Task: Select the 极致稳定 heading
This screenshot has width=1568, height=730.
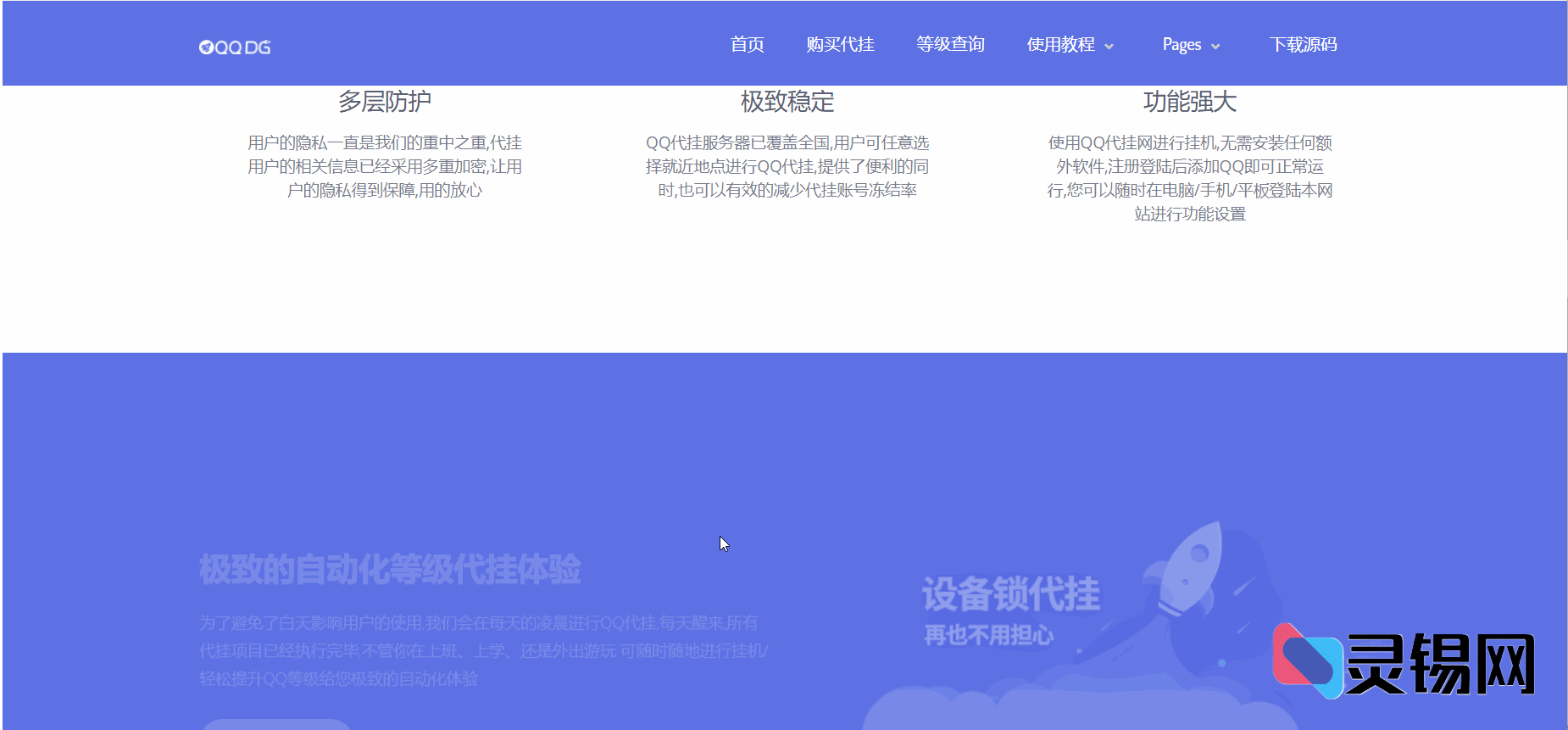Action: 787,102
